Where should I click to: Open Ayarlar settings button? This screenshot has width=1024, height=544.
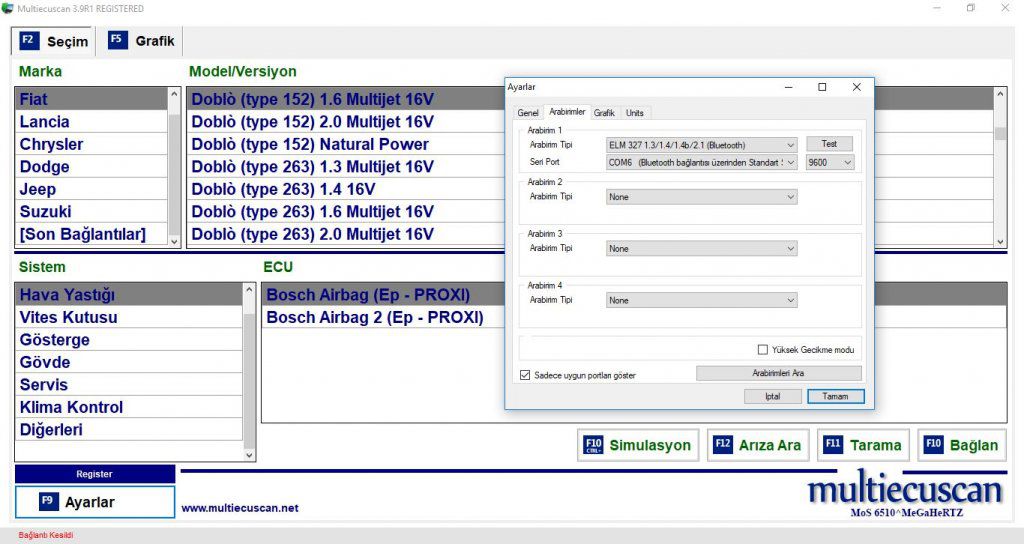point(95,502)
